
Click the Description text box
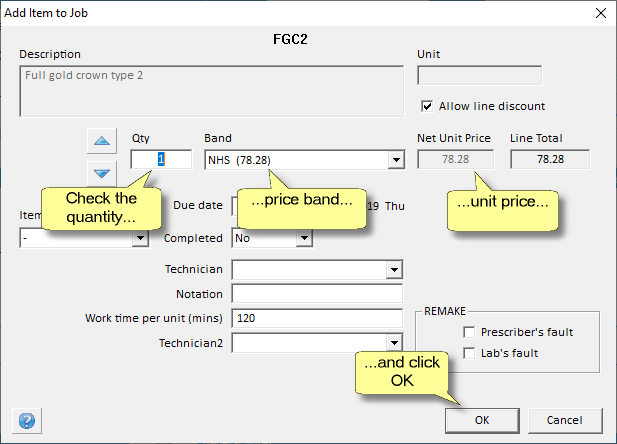211,91
